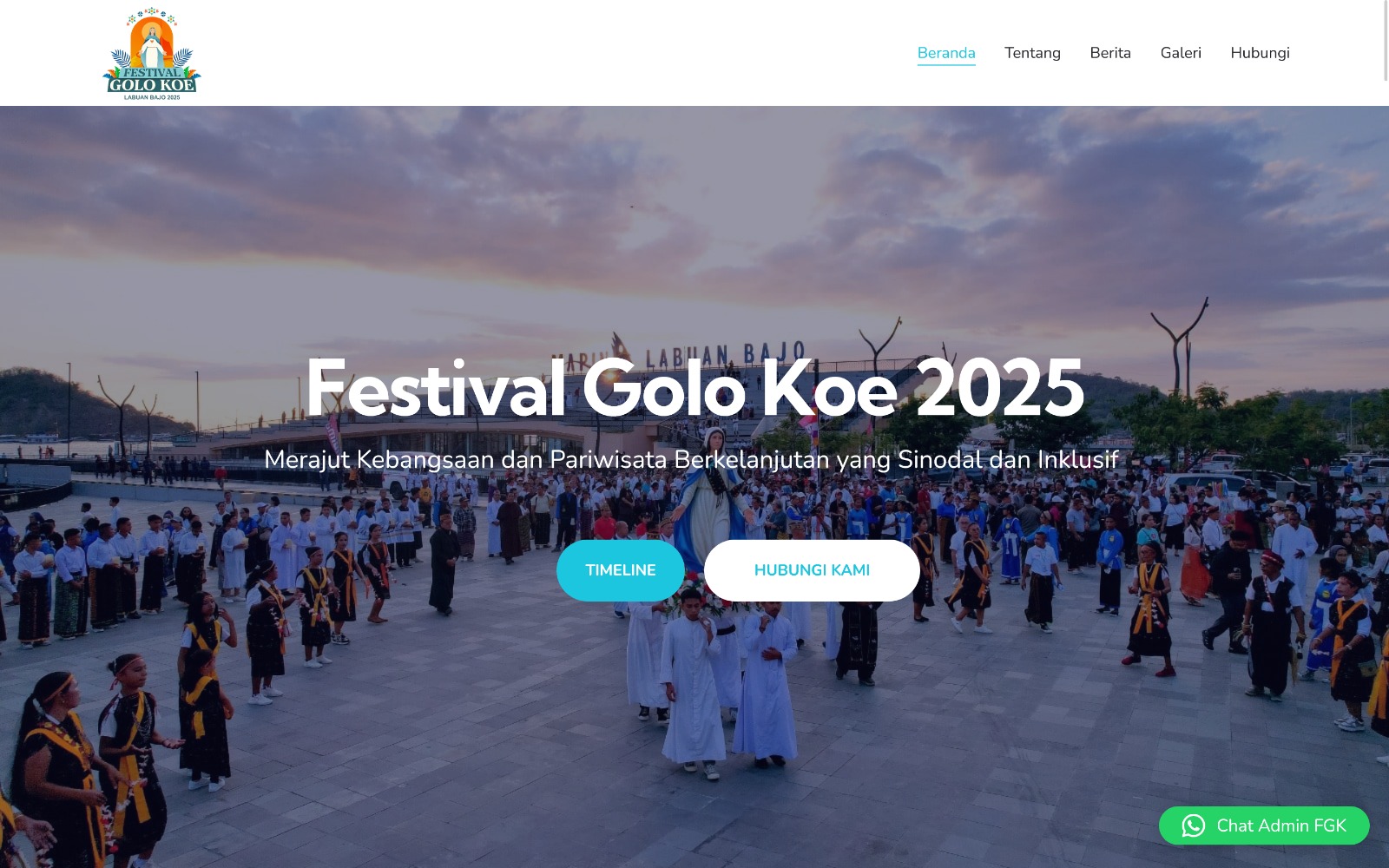Viewport: 1389px width, 868px height.
Task: Click the LABUAN BAJO 2025 text under logo
Action: (x=152, y=97)
